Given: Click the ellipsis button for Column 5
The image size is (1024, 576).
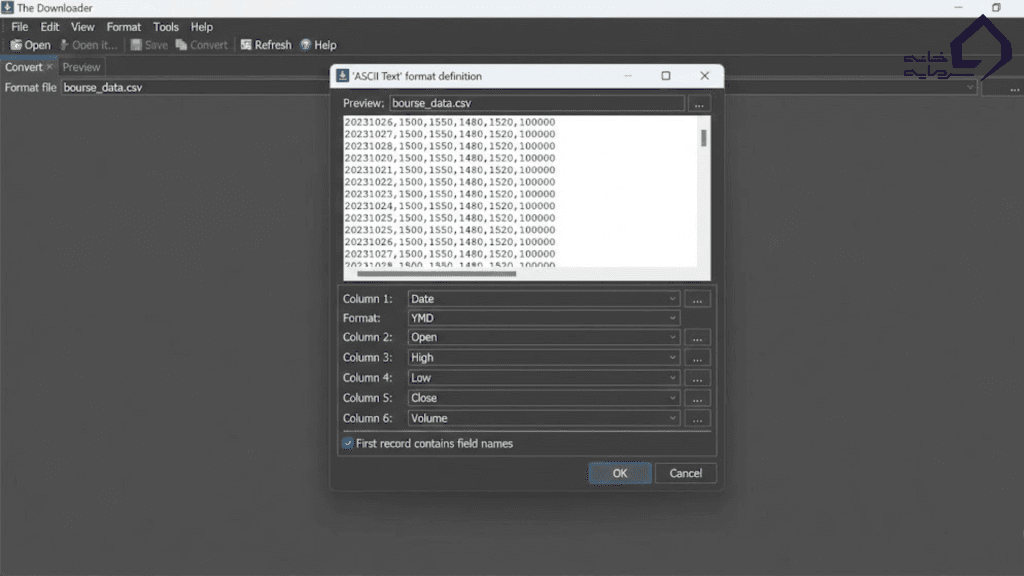Looking at the screenshot, I should (699, 398).
